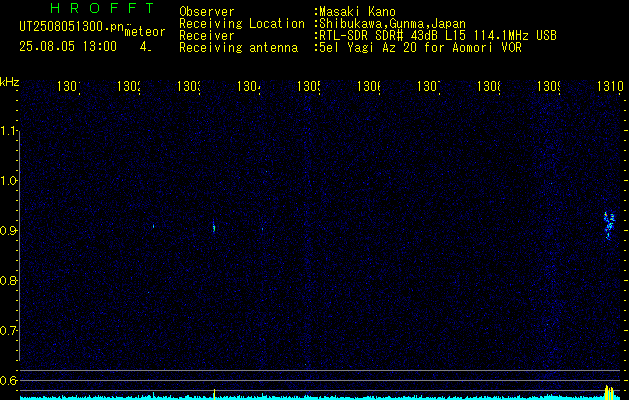Screen dimensions: 629x400
Task: Click the date stamp 25.08.05 13:00
Action: coord(68,47)
